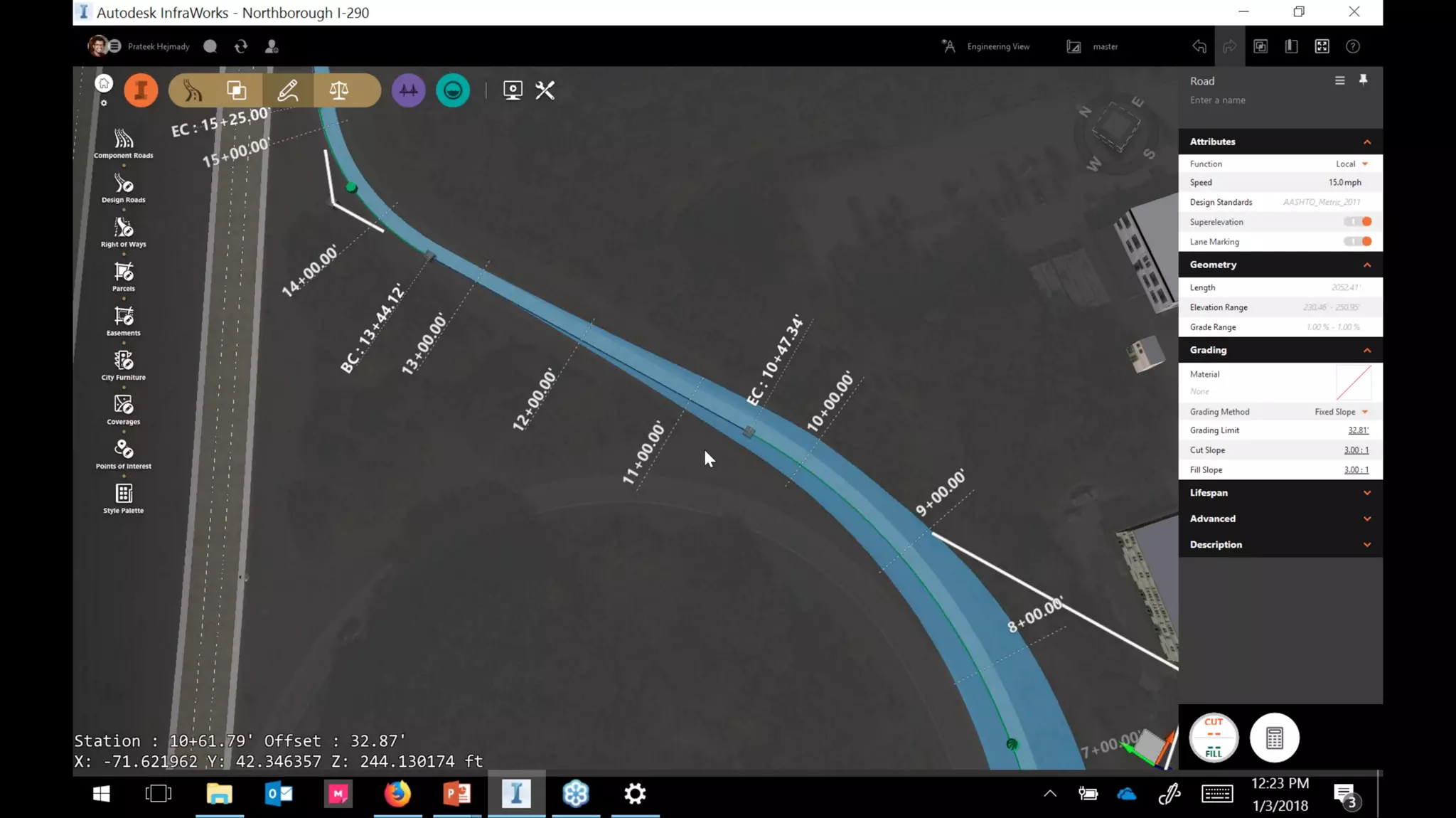Screen dimensions: 1456x818
Task: Open Outlook from taskbar
Action: click(x=279, y=794)
